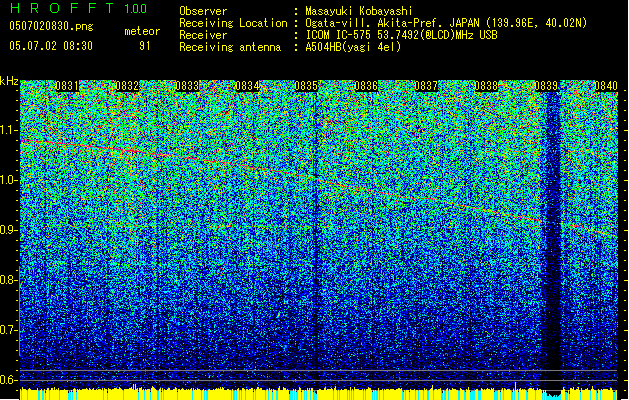Click the 0840 time marker
Screen dimensions: 629x400
click(606, 86)
